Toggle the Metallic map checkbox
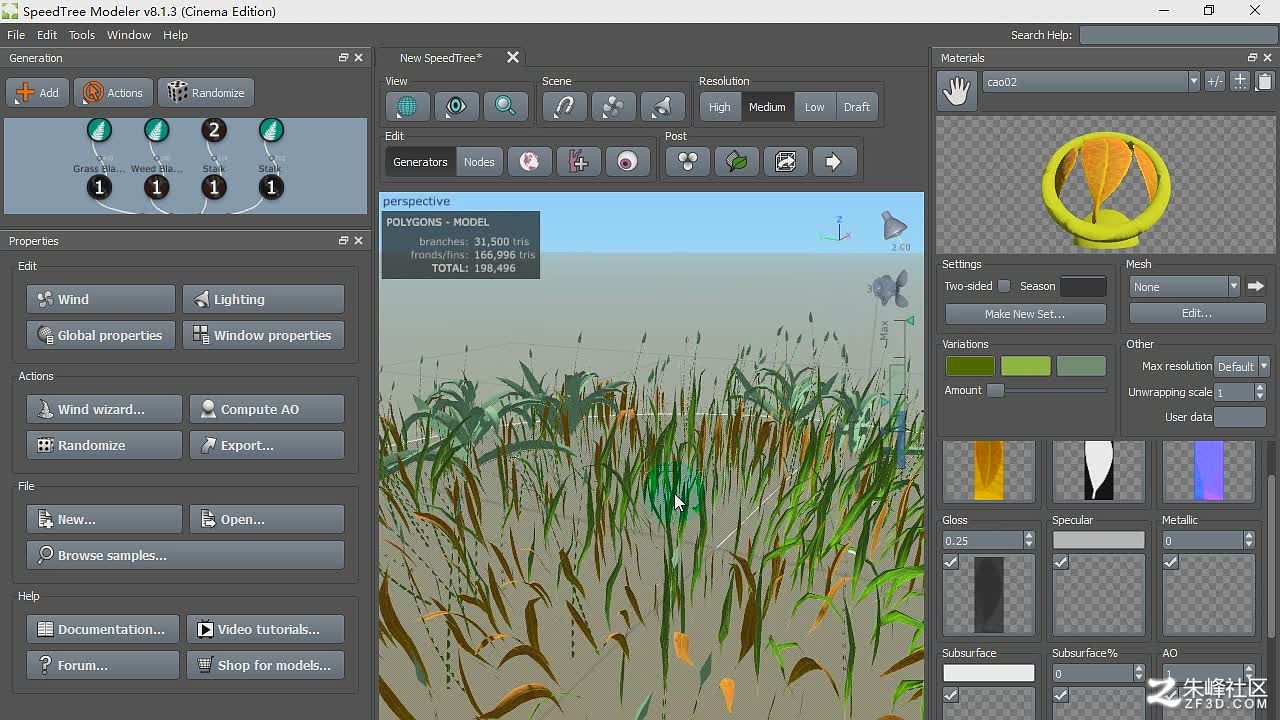 [1171, 562]
